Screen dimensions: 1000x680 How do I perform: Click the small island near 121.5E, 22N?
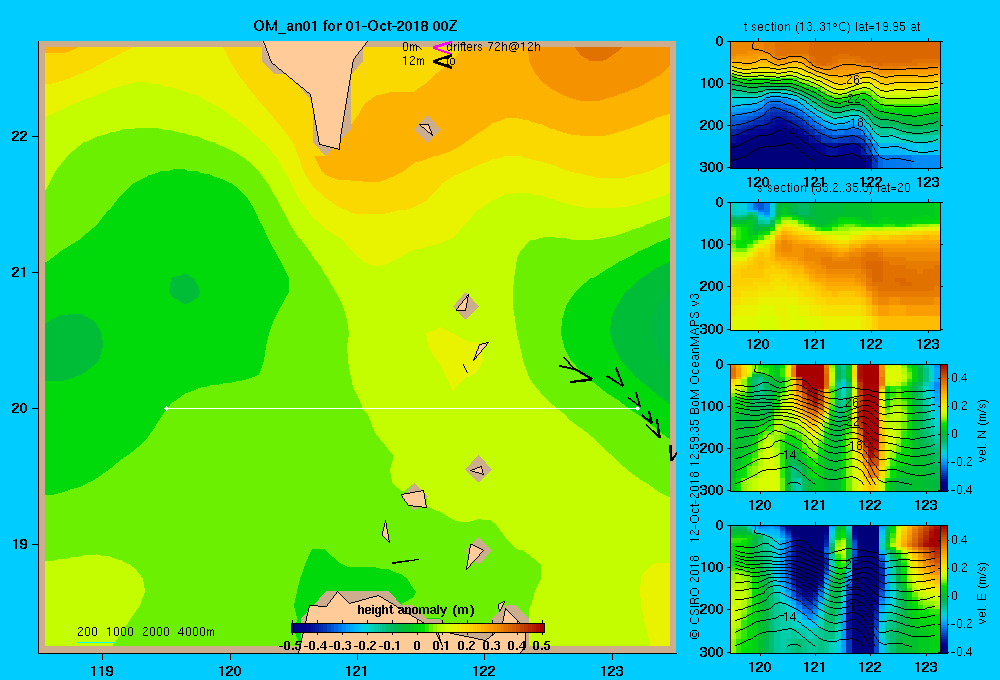point(427,129)
